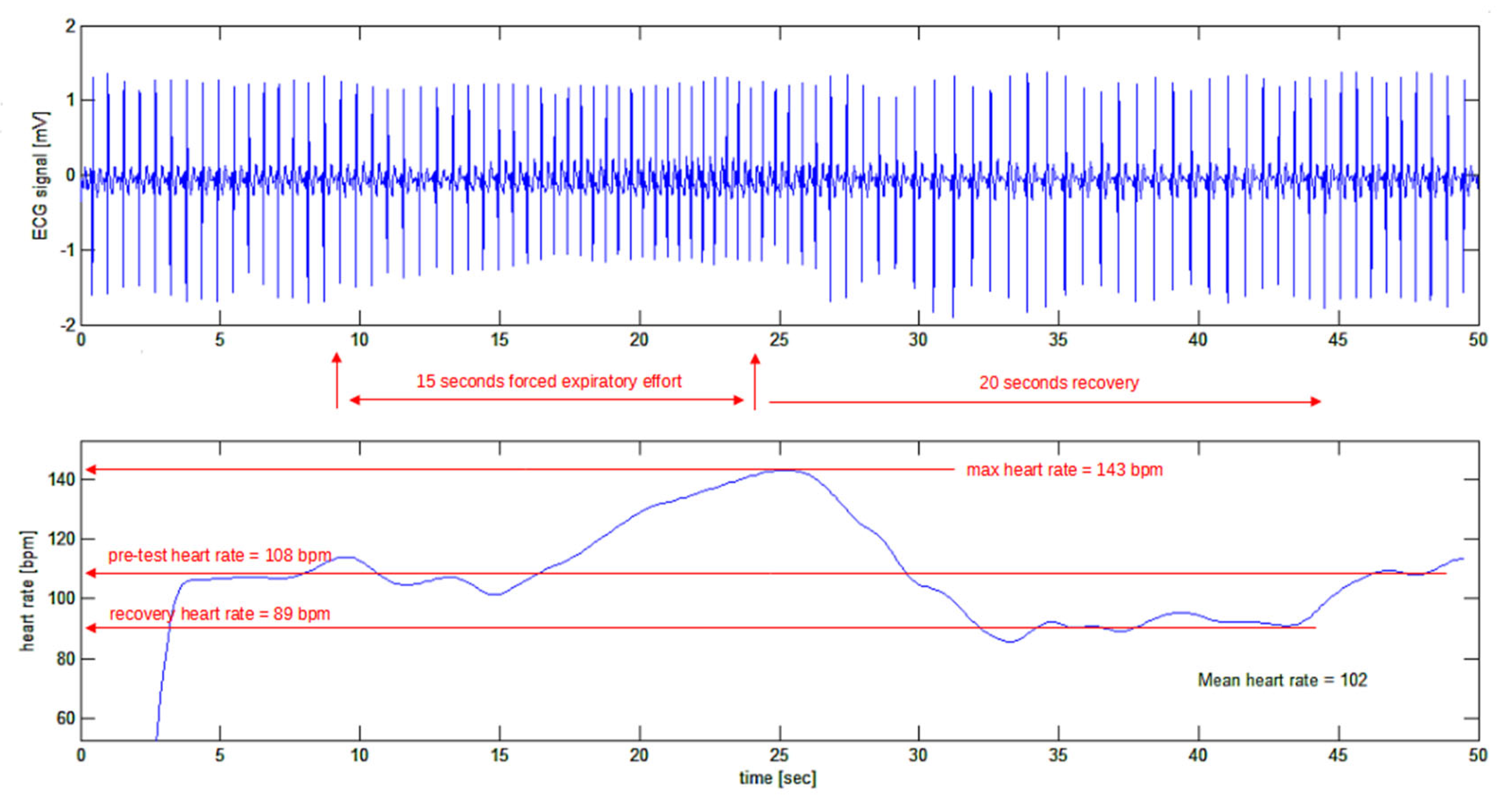Click the arrowhead ending the recovery span
The width and height of the screenshot is (1504, 812).
1316,401
